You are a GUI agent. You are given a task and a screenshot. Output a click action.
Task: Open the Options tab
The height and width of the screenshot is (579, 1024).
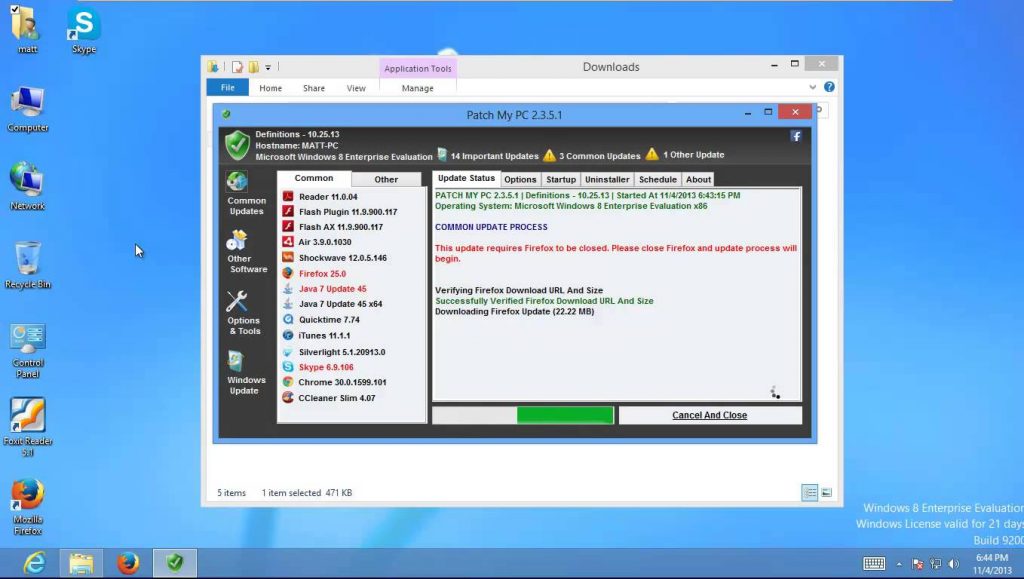[520, 180]
